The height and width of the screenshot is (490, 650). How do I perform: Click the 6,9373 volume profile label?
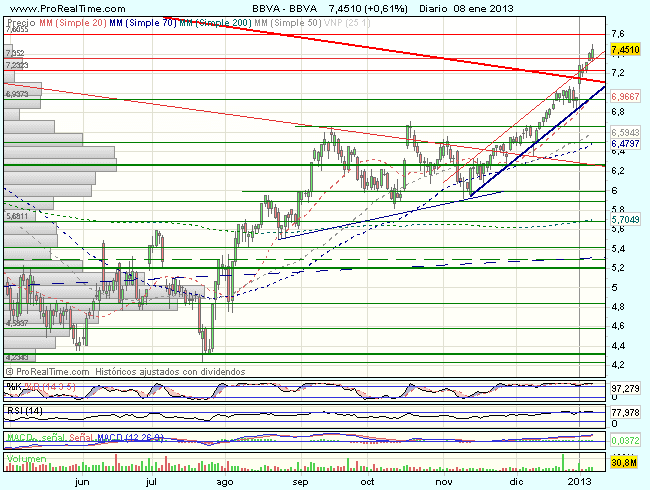(17, 95)
